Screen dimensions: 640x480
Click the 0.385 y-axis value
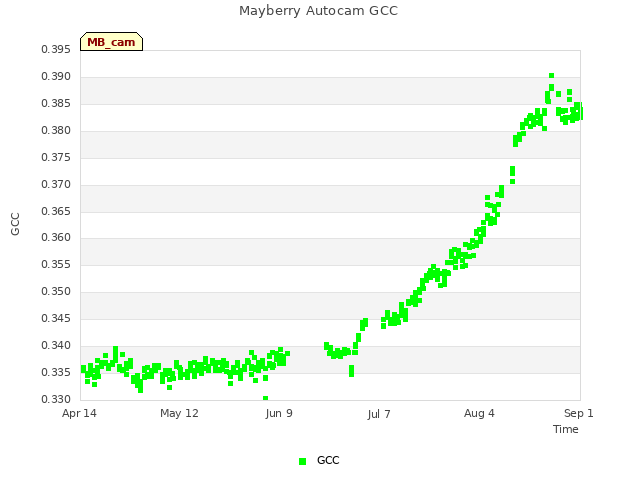56,104
